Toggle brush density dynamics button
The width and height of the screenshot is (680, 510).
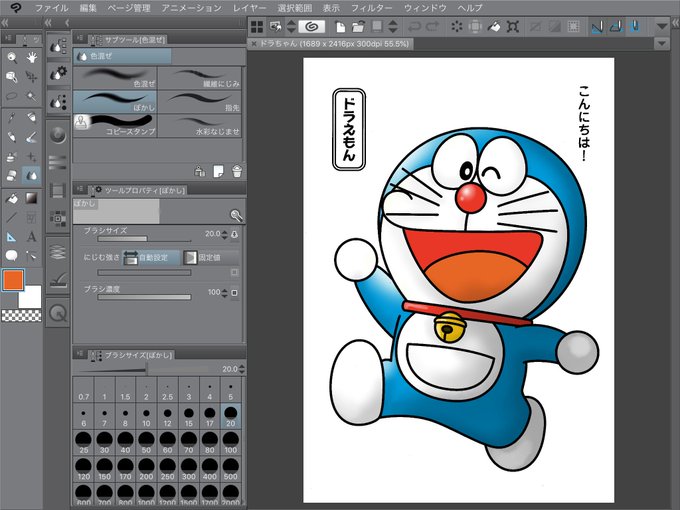(x=235, y=293)
